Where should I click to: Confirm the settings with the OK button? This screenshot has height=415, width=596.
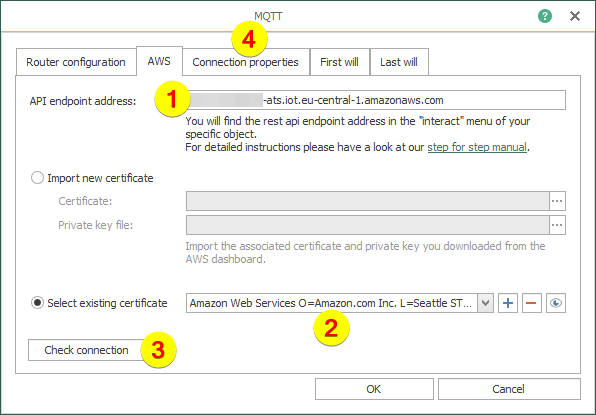374,389
